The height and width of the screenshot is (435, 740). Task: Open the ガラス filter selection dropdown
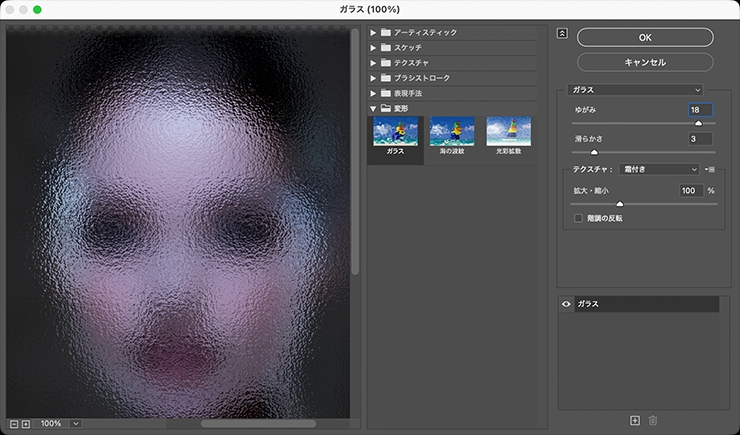[x=635, y=90]
